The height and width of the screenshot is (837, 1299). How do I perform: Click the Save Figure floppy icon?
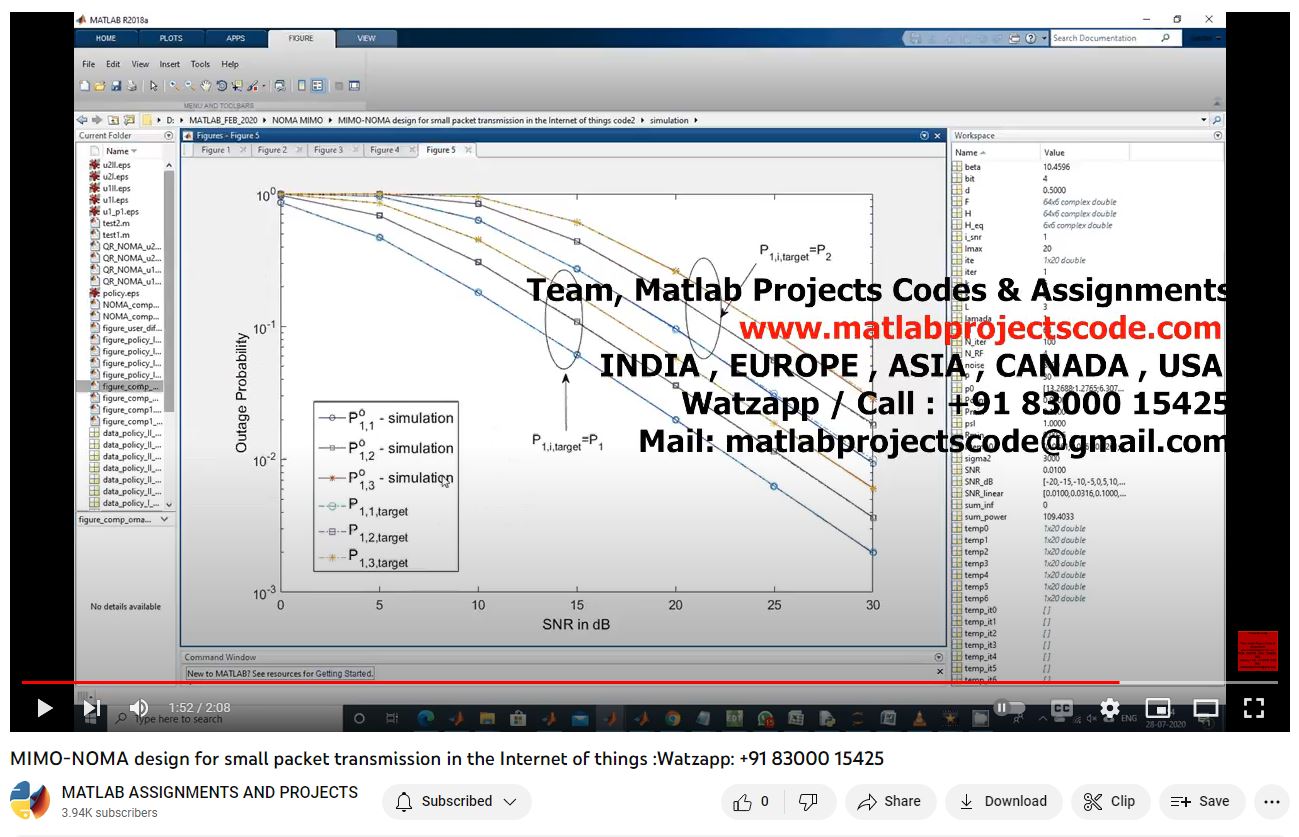tap(116, 86)
